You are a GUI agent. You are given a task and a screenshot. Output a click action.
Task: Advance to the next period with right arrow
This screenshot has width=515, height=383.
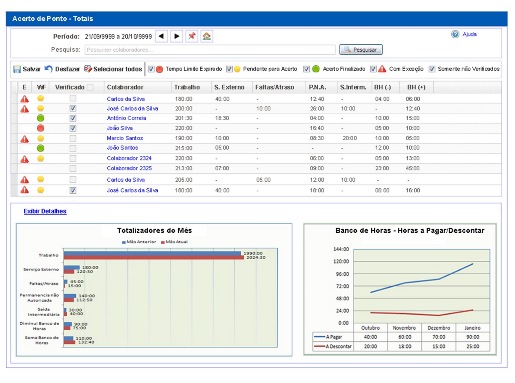(177, 36)
